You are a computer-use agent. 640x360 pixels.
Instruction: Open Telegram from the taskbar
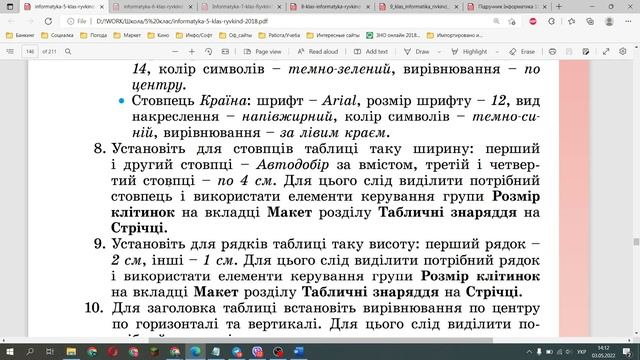pos(237,351)
